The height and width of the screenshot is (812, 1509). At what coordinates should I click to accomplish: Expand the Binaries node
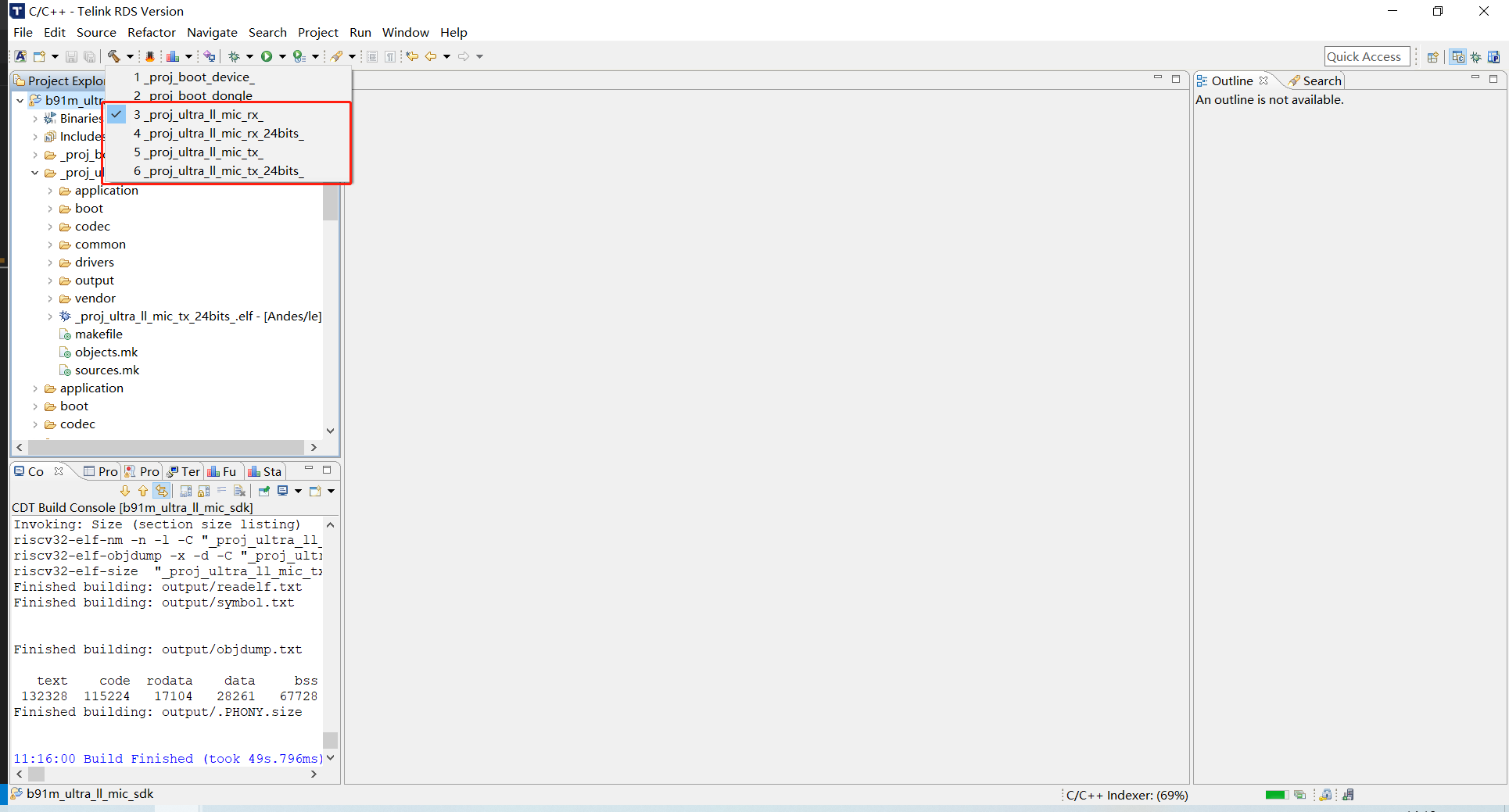34,118
